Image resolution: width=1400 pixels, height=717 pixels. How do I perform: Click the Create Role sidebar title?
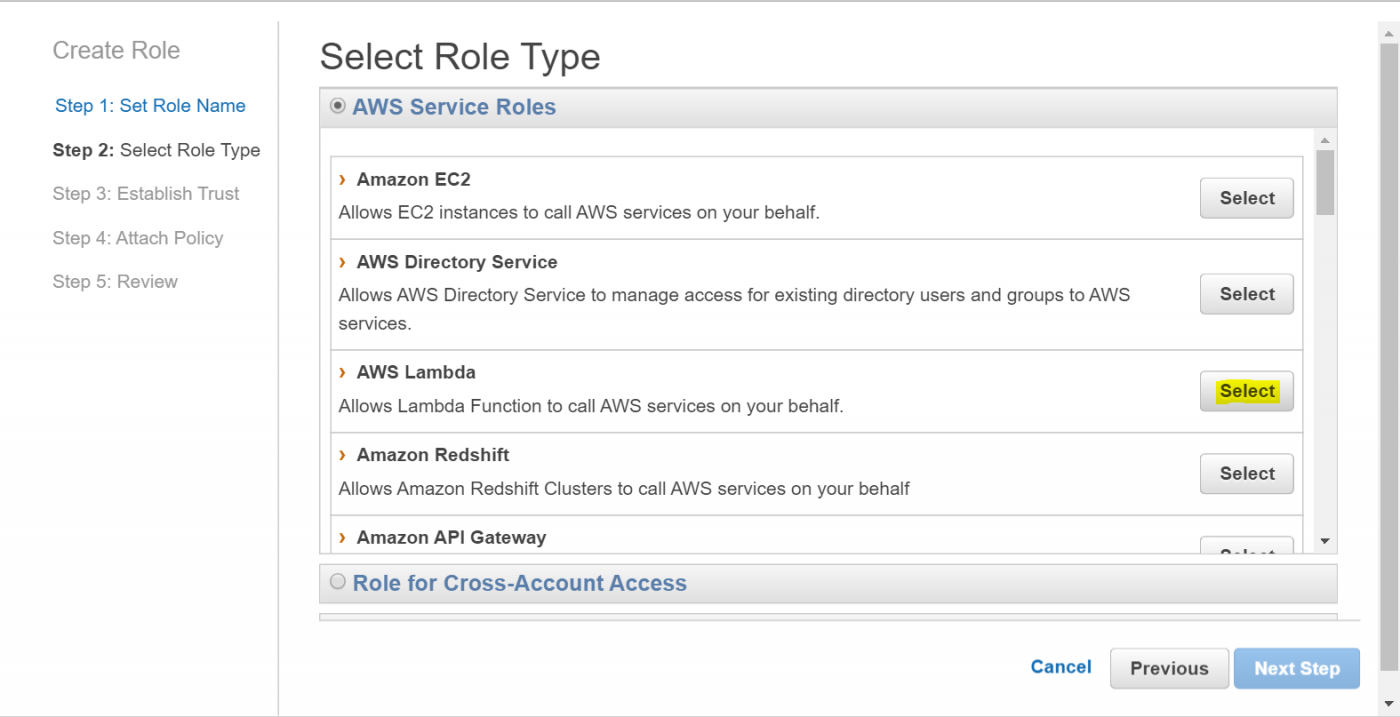coord(116,51)
